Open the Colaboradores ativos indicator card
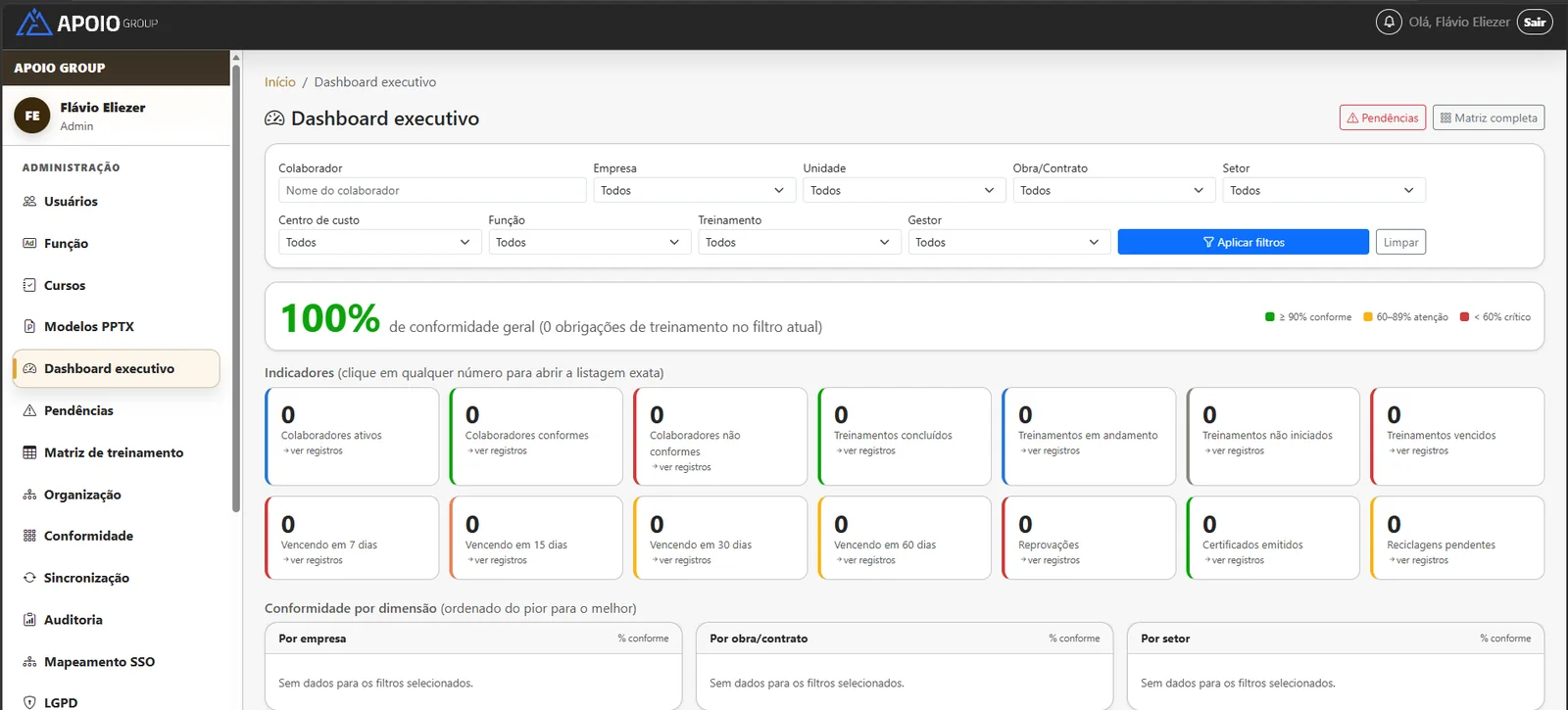The width and height of the screenshot is (1568, 710). pos(352,437)
